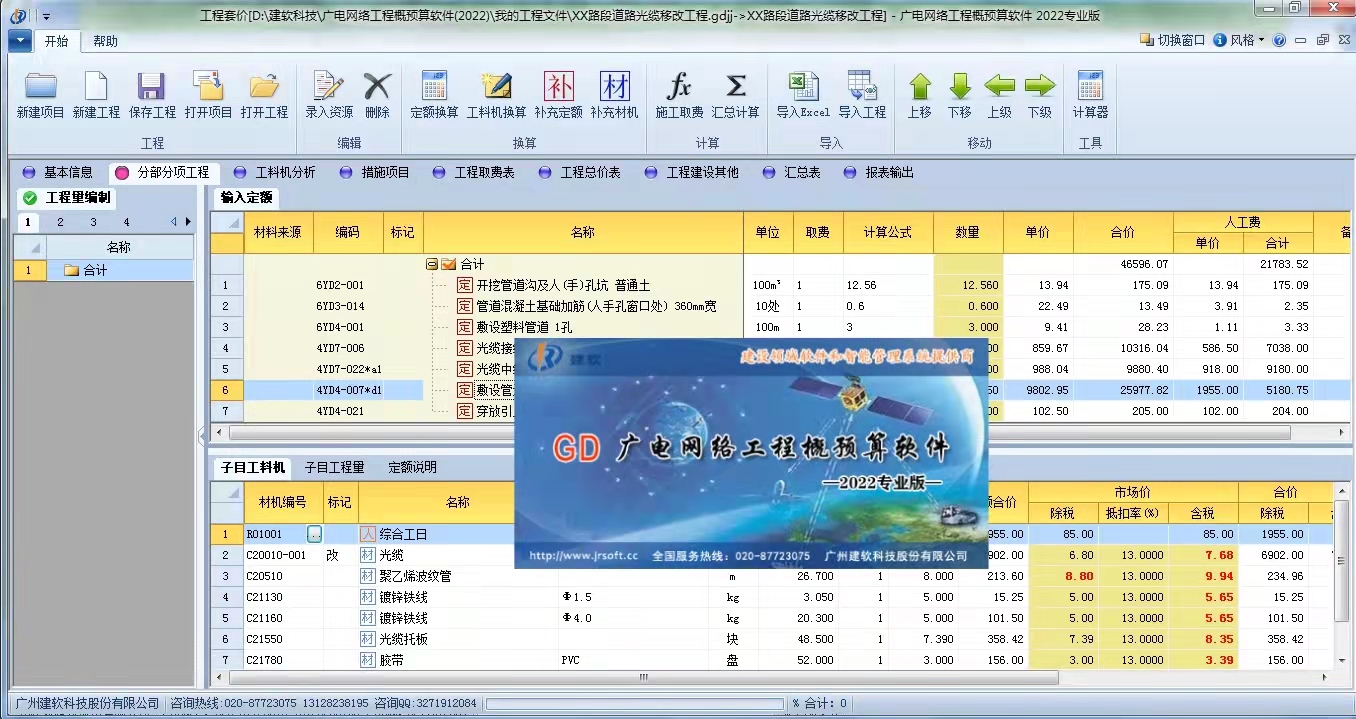The image size is (1356, 719).
Task: Click the 补充材机 icon
Action: click(x=614, y=86)
